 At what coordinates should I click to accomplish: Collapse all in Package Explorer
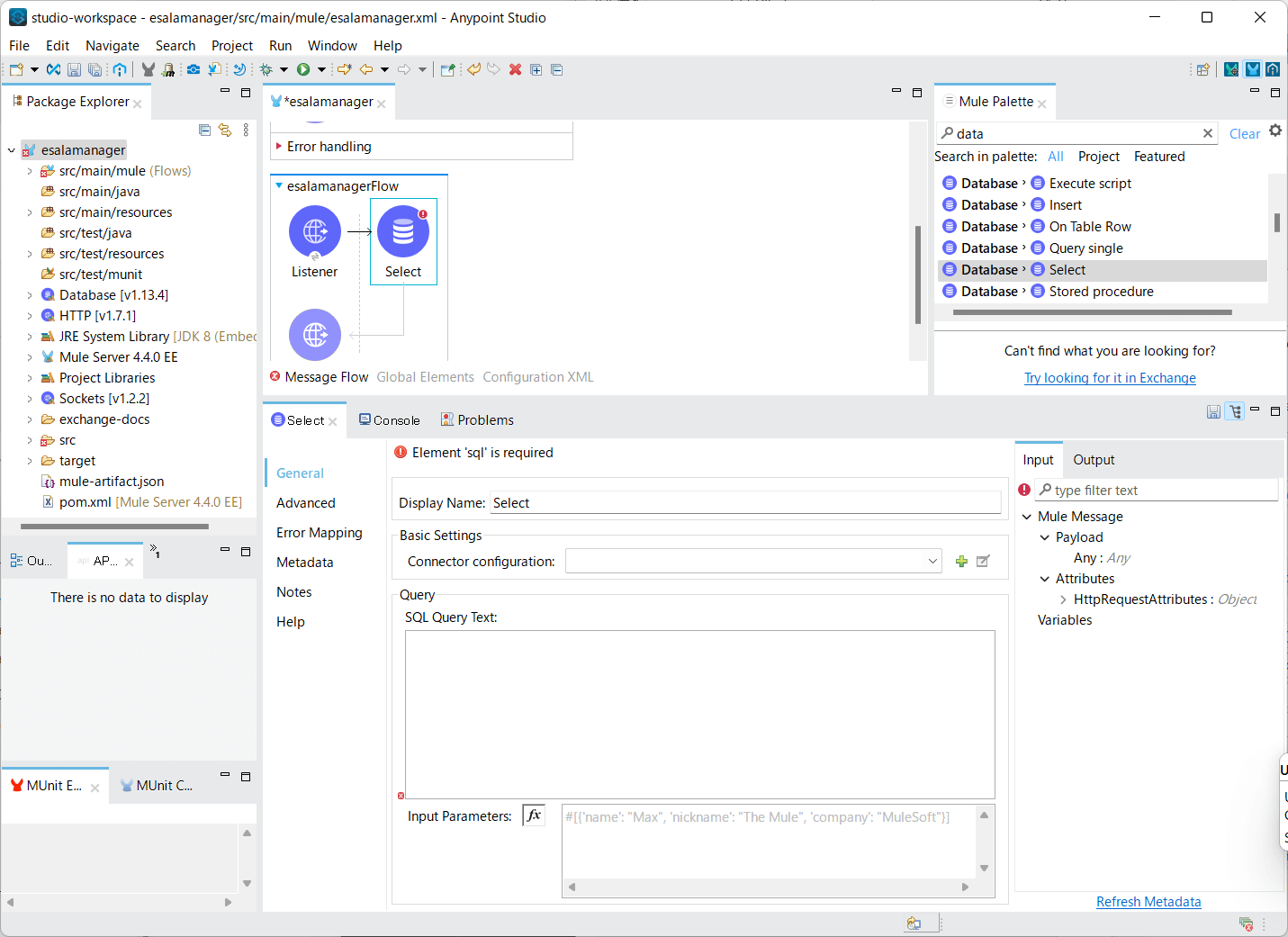(x=204, y=131)
